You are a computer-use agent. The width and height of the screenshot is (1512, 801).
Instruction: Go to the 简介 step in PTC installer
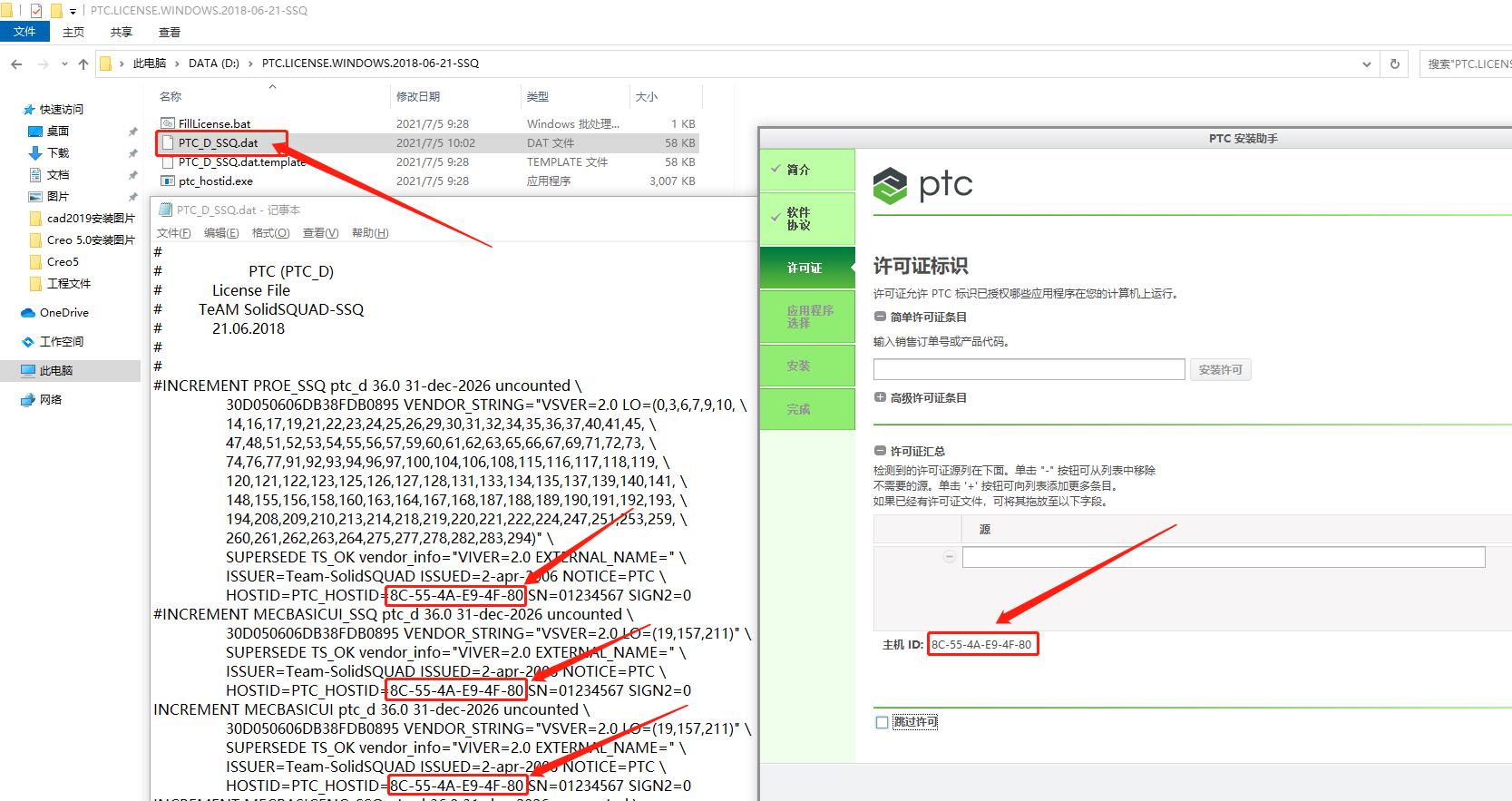(807, 170)
